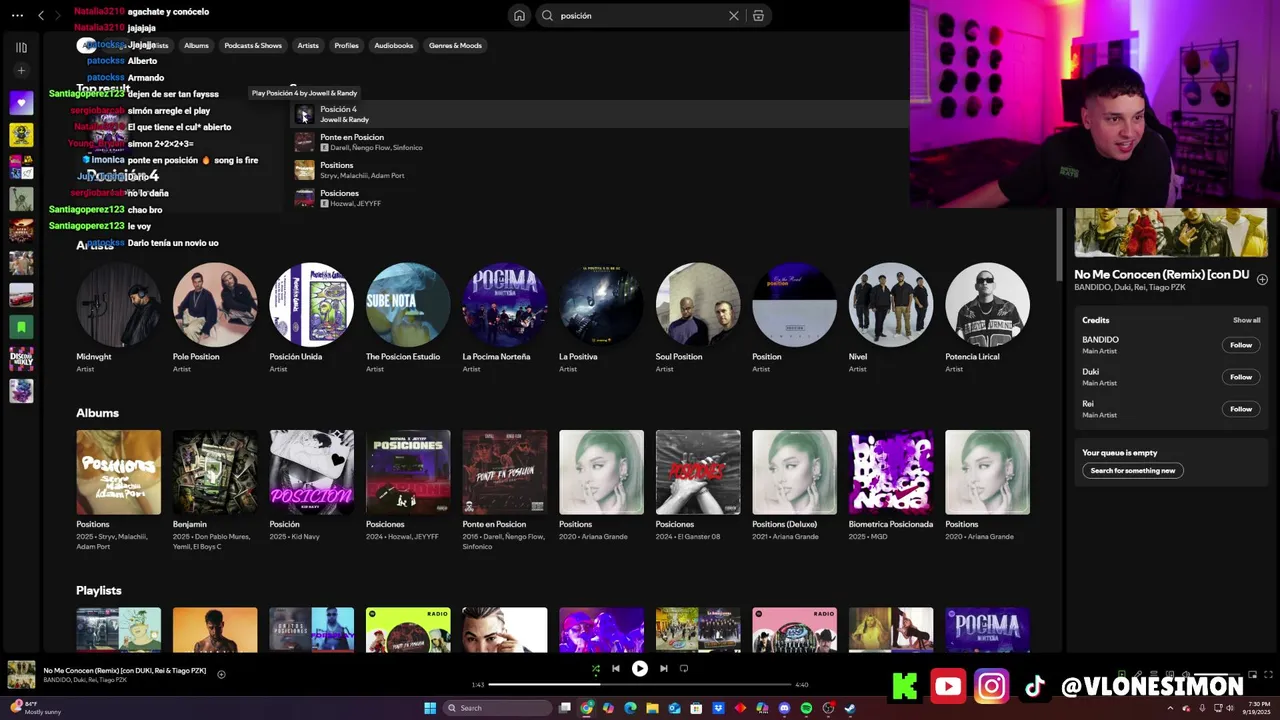1280x720 pixels.
Task: Open the No Me Conocen title in the player bar
Action: [125, 670]
